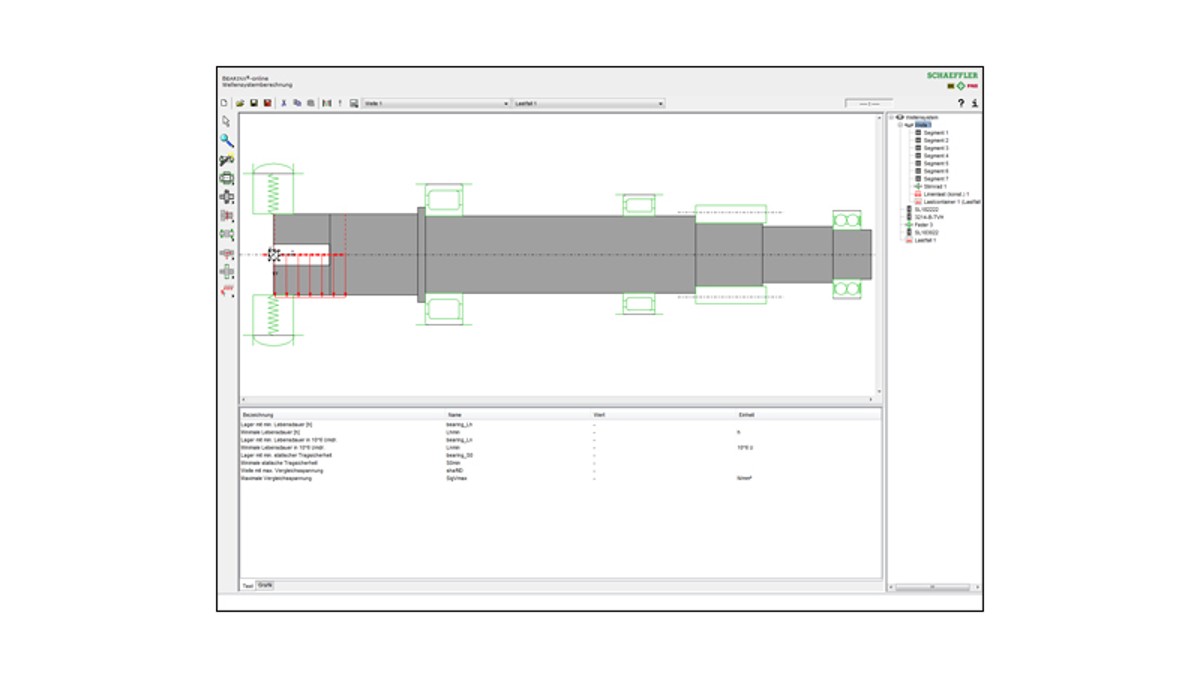Click the tree panel horizontal scrollbar
Viewport: 1200px width, 675px height.
pos(933,588)
